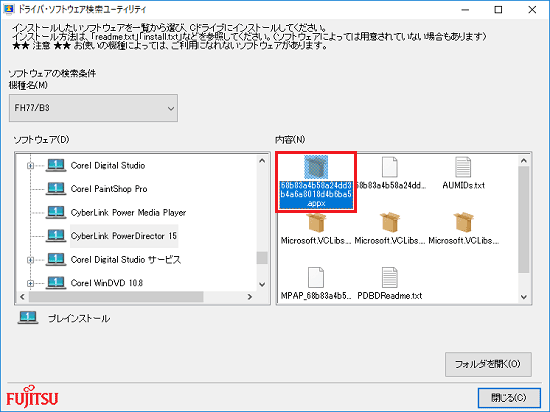Screen dimensions: 550x412
Task: Click the software list vertical scrollbar thumb
Action: (262, 258)
